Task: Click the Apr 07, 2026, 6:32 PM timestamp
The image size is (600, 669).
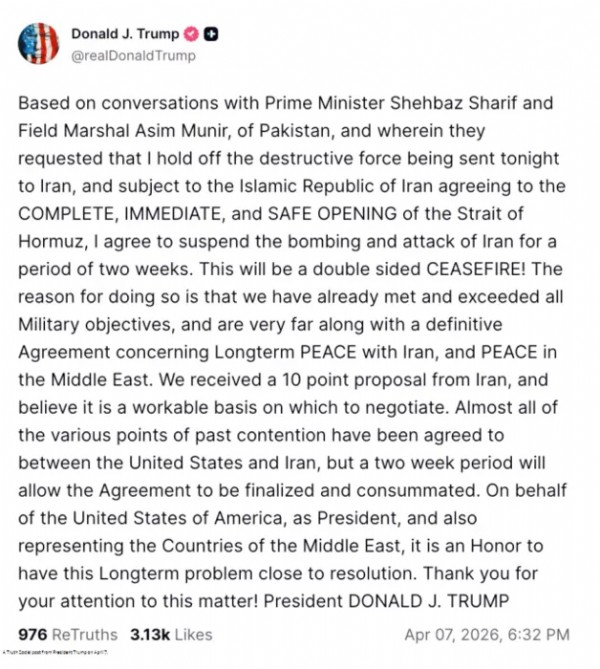Action: pyautogui.click(x=487, y=634)
